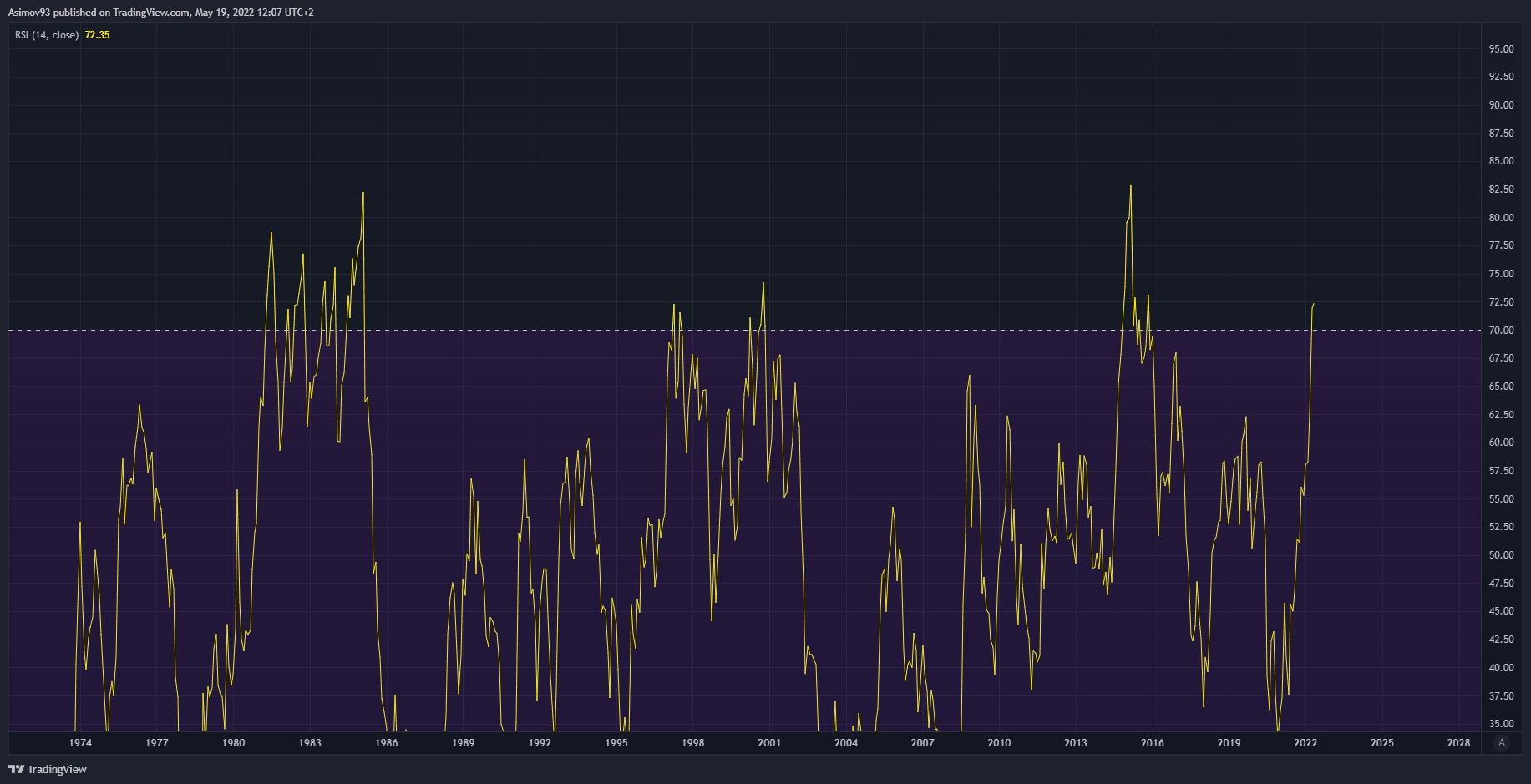The image size is (1531, 784).
Task: Click the TradingView logo icon at bottom left
Action: pos(16,769)
